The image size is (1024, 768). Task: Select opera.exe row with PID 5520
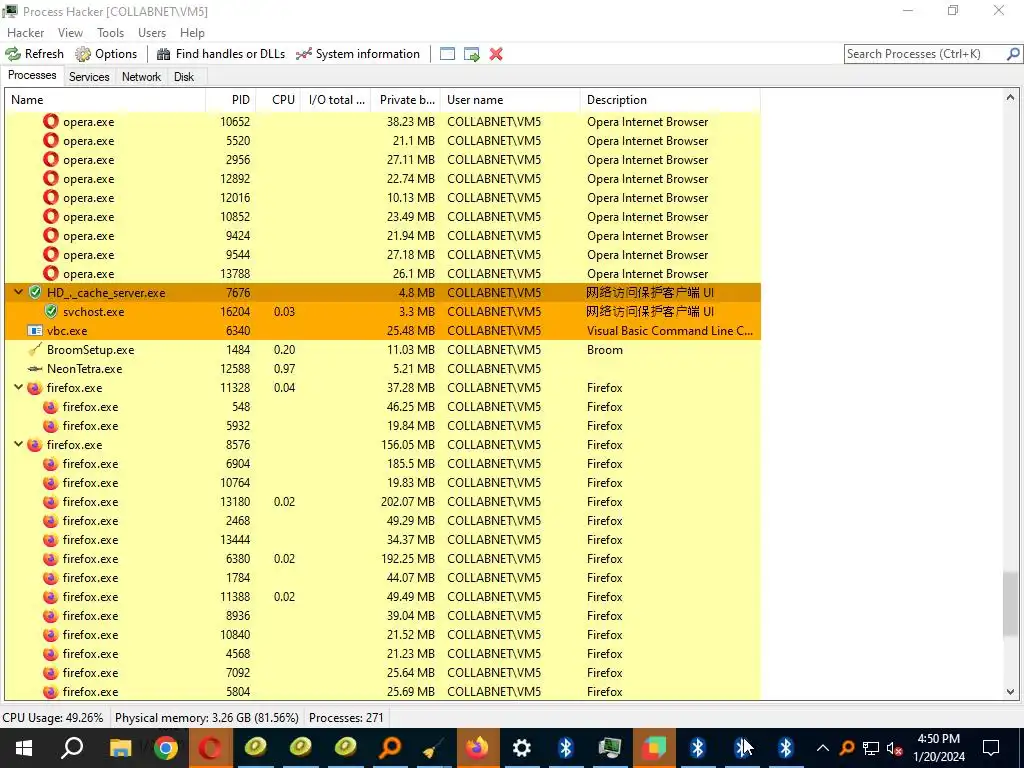click(x=383, y=140)
